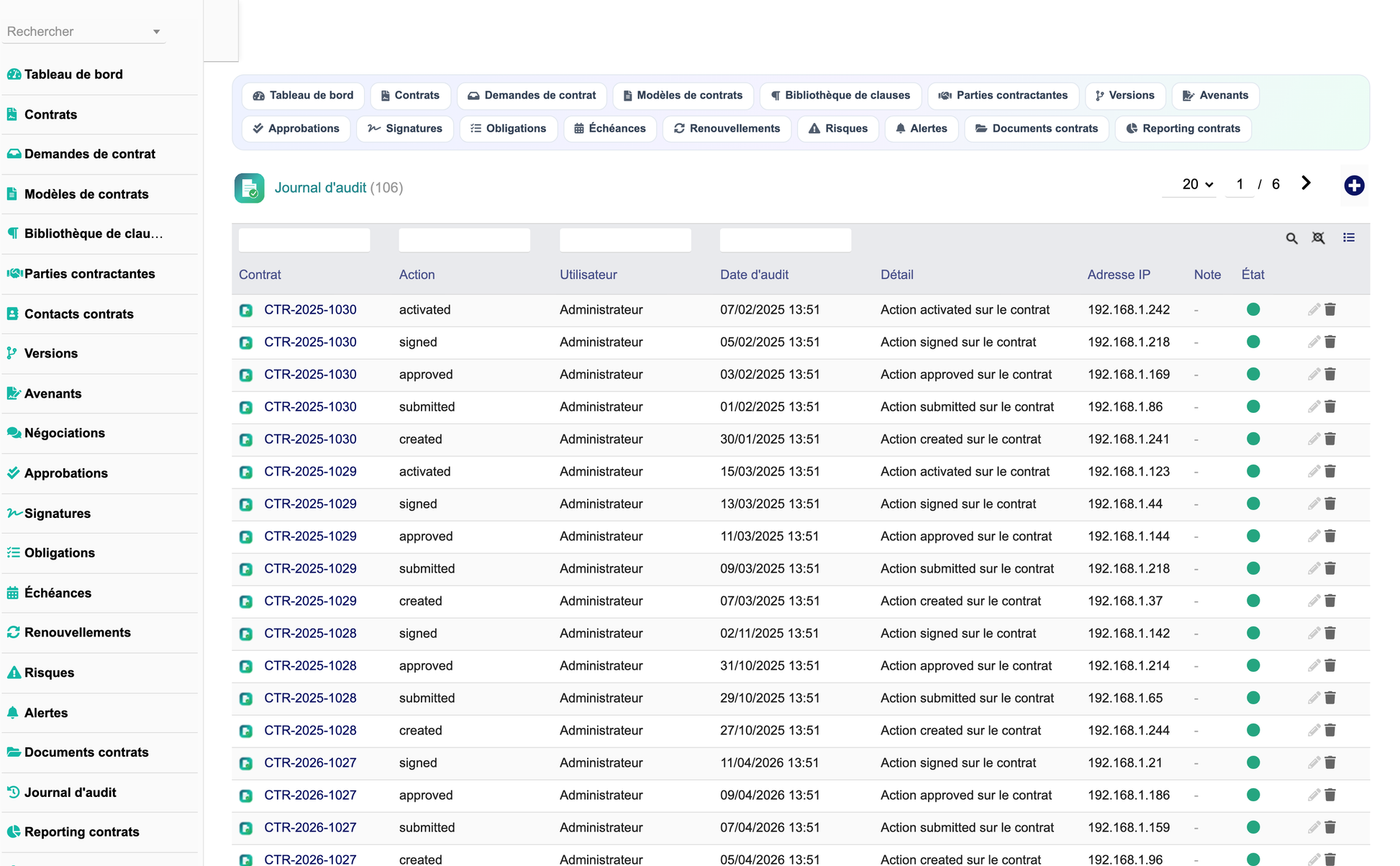
Task: Edit the CTR-2025-1030 created row
Action: pos(1314,439)
